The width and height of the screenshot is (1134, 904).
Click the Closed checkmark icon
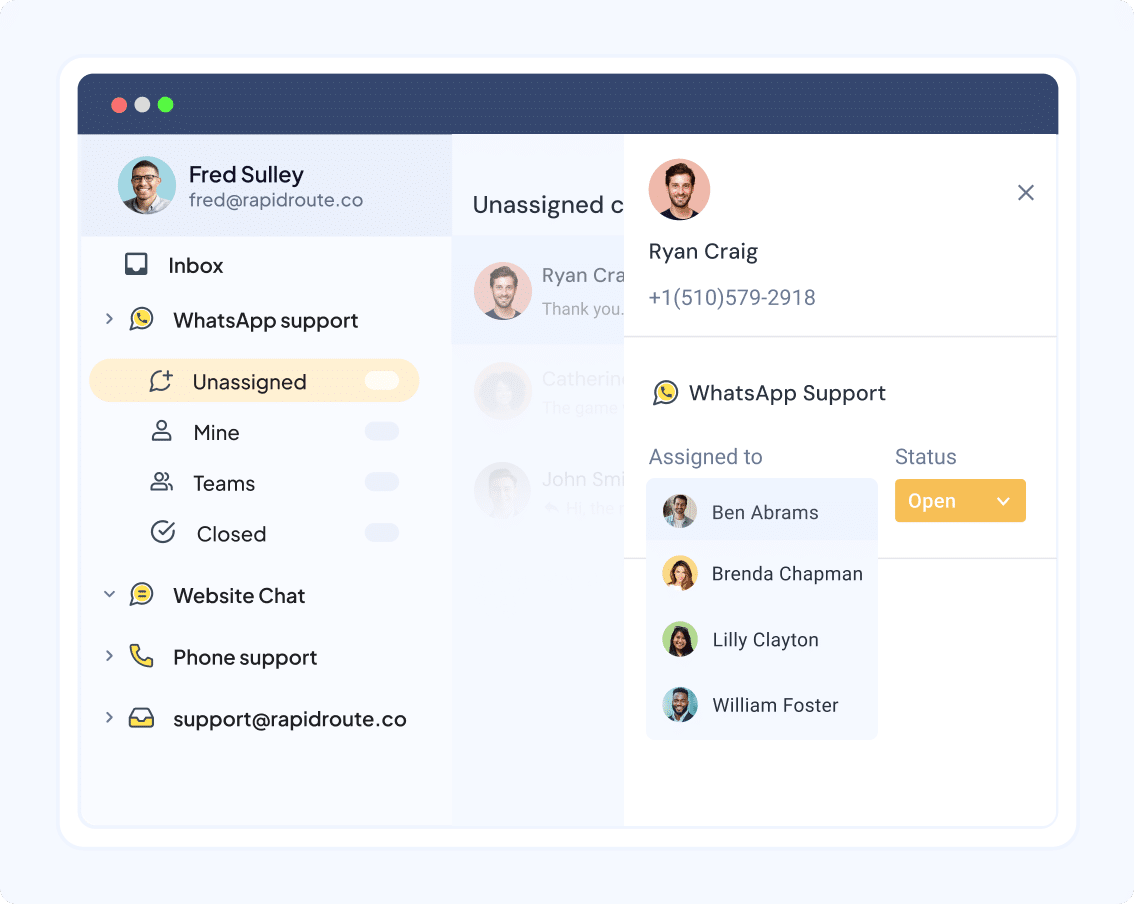(x=162, y=533)
